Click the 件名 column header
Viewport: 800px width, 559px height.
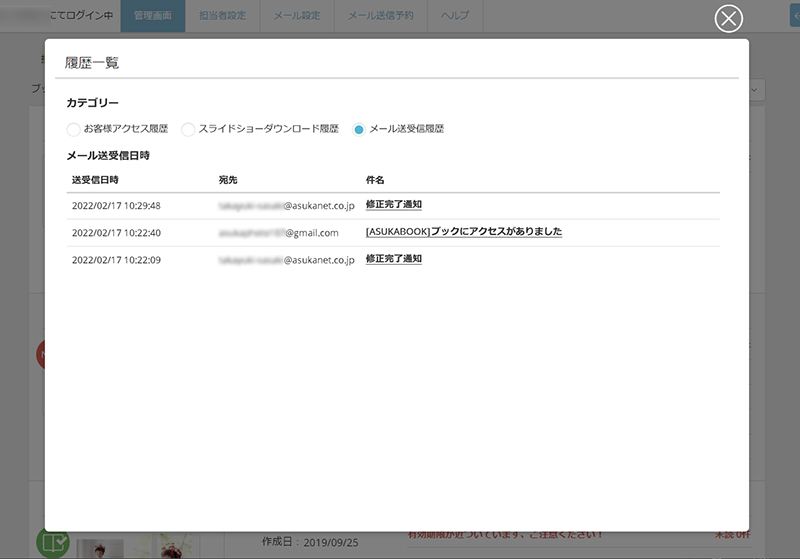375,180
